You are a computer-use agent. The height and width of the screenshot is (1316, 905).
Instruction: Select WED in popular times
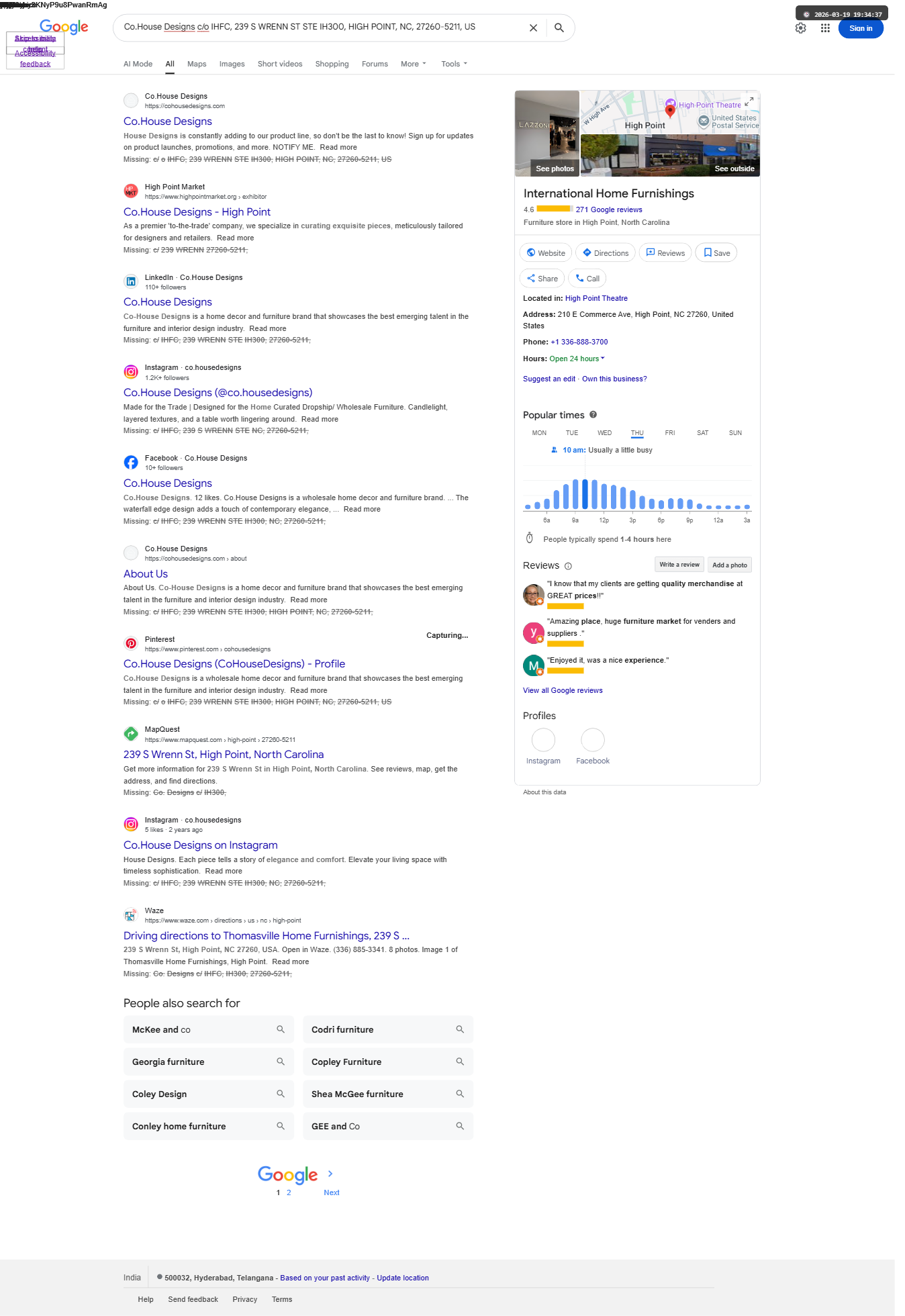pos(605,433)
